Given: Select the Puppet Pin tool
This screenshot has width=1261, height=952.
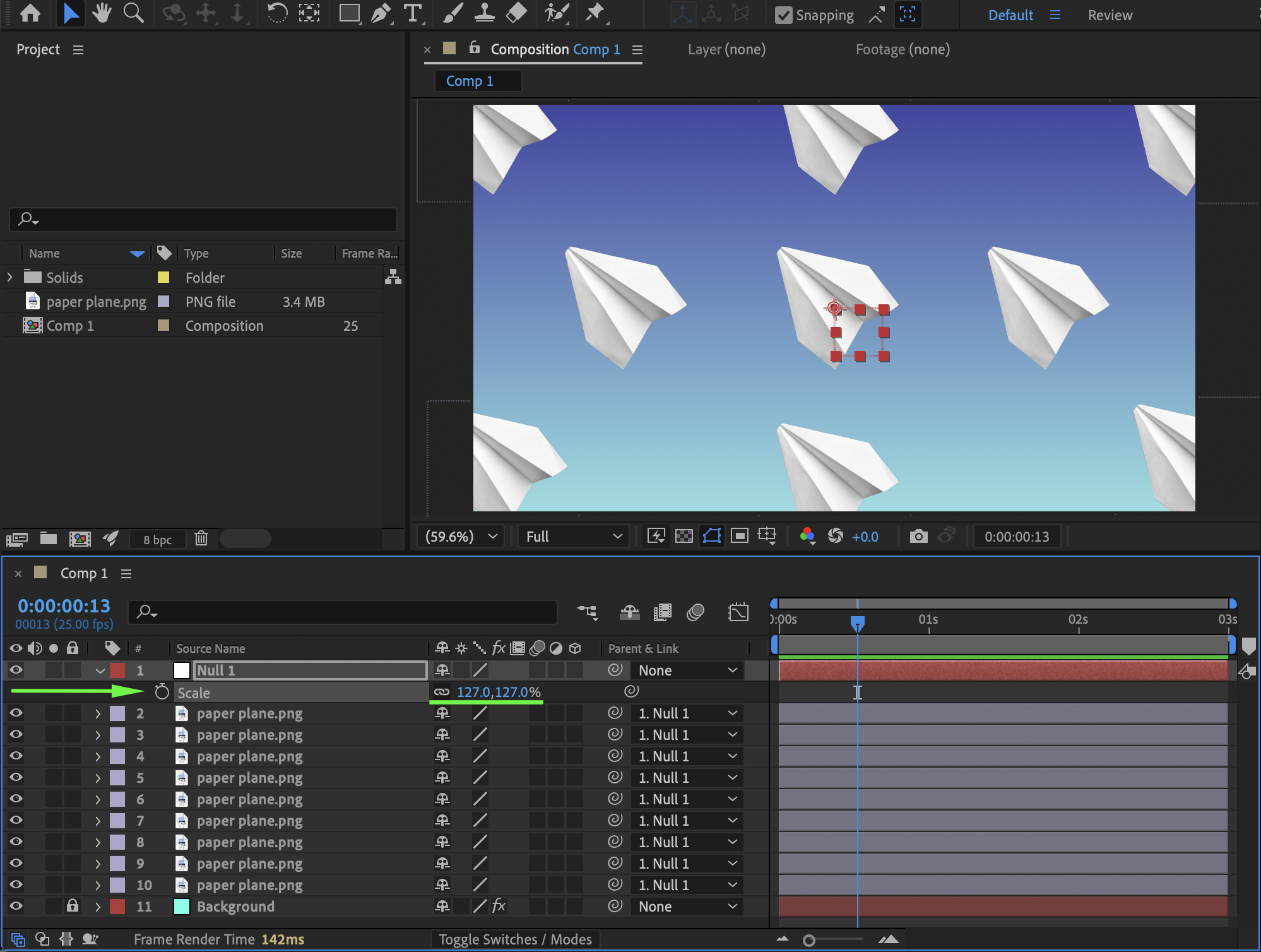Looking at the screenshot, I should [595, 13].
